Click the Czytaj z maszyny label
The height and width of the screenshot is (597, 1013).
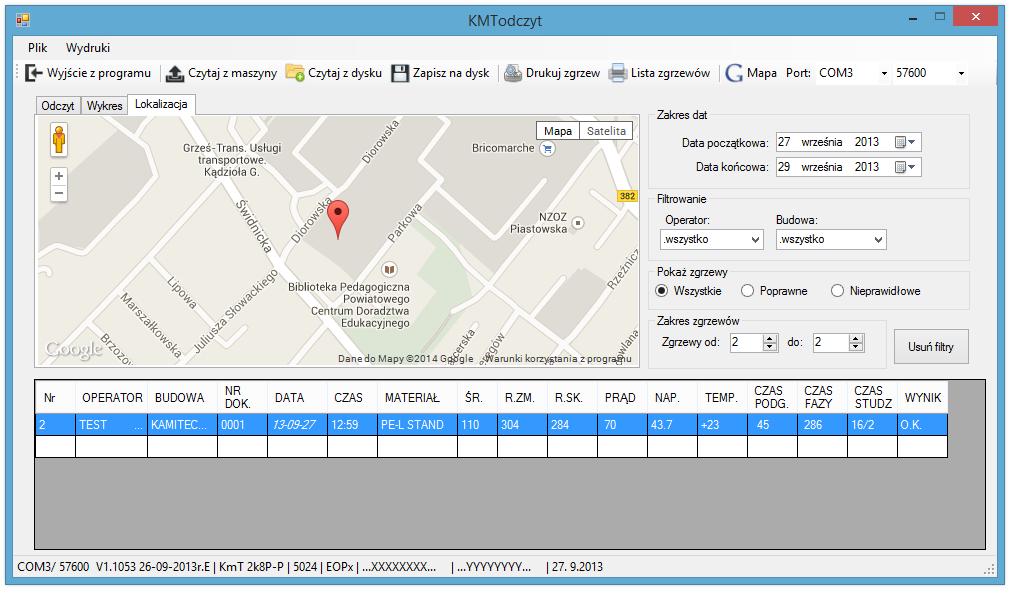point(233,73)
